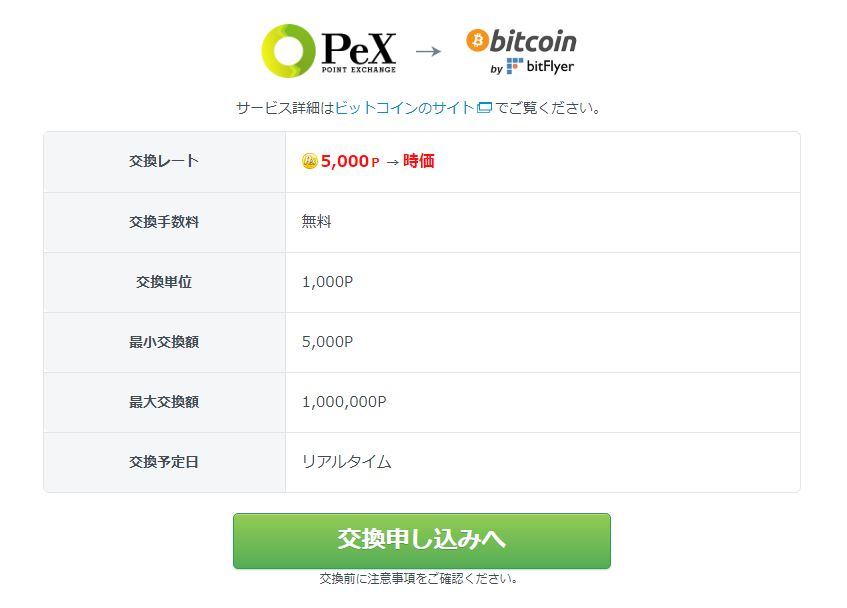Click the 無料 fee value

pyautogui.click(x=317, y=221)
